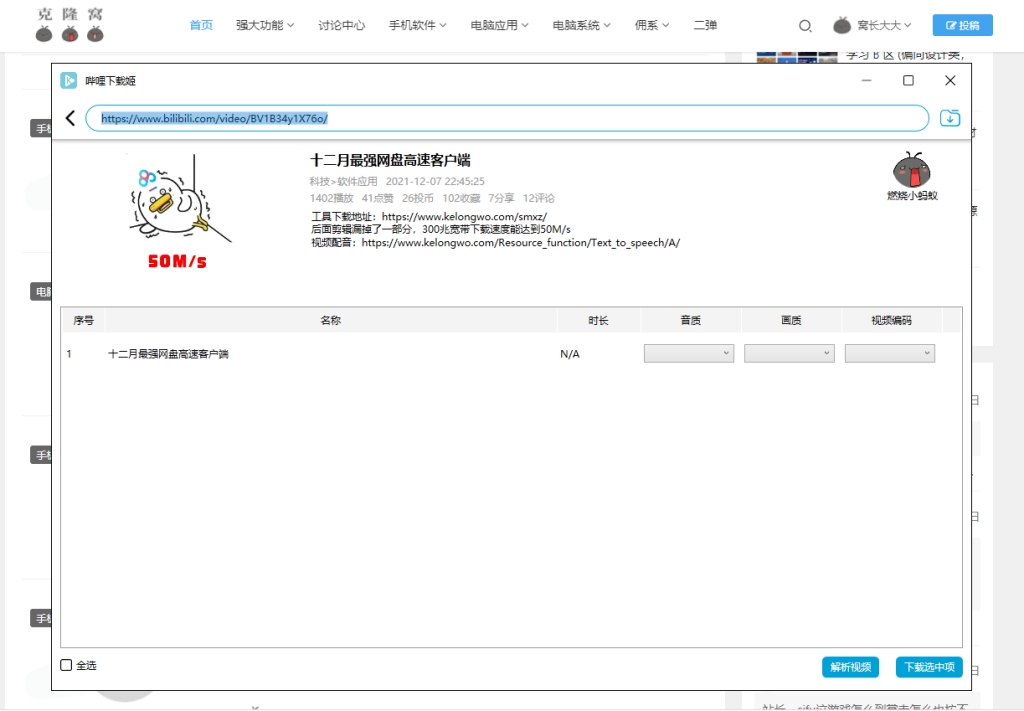Screen dimensions: 1024x711
Task: Click the 时长 column header
Action: [598, 320]
